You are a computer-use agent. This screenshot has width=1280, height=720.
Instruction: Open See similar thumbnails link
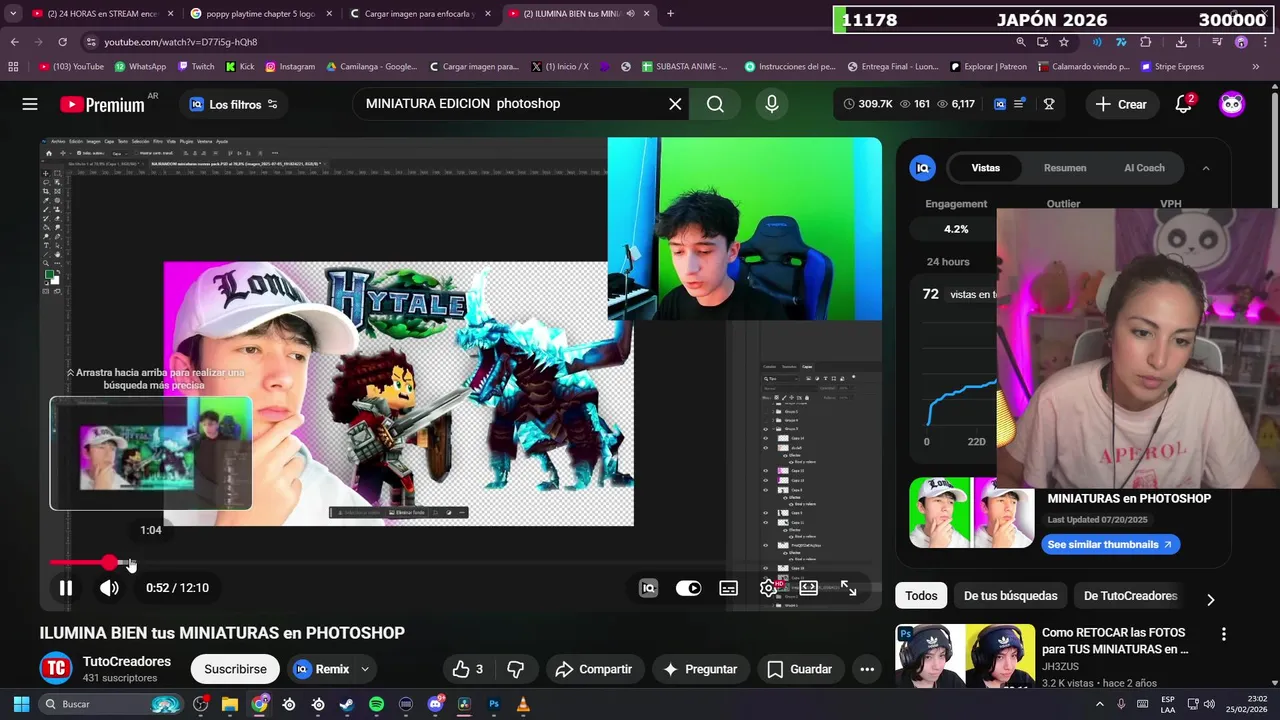click(x=1110, y=544)
